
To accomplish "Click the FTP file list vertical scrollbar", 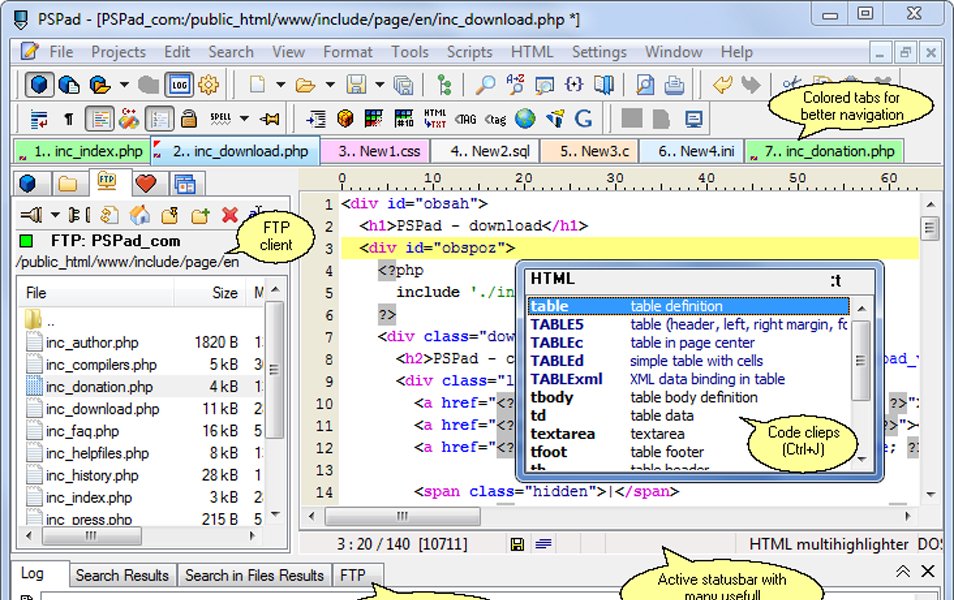I will 274,369.
